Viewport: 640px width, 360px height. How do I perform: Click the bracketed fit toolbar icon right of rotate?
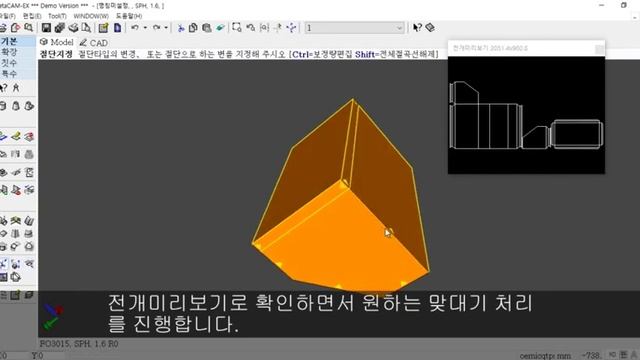pyautogui.click(x=264, y=28)
